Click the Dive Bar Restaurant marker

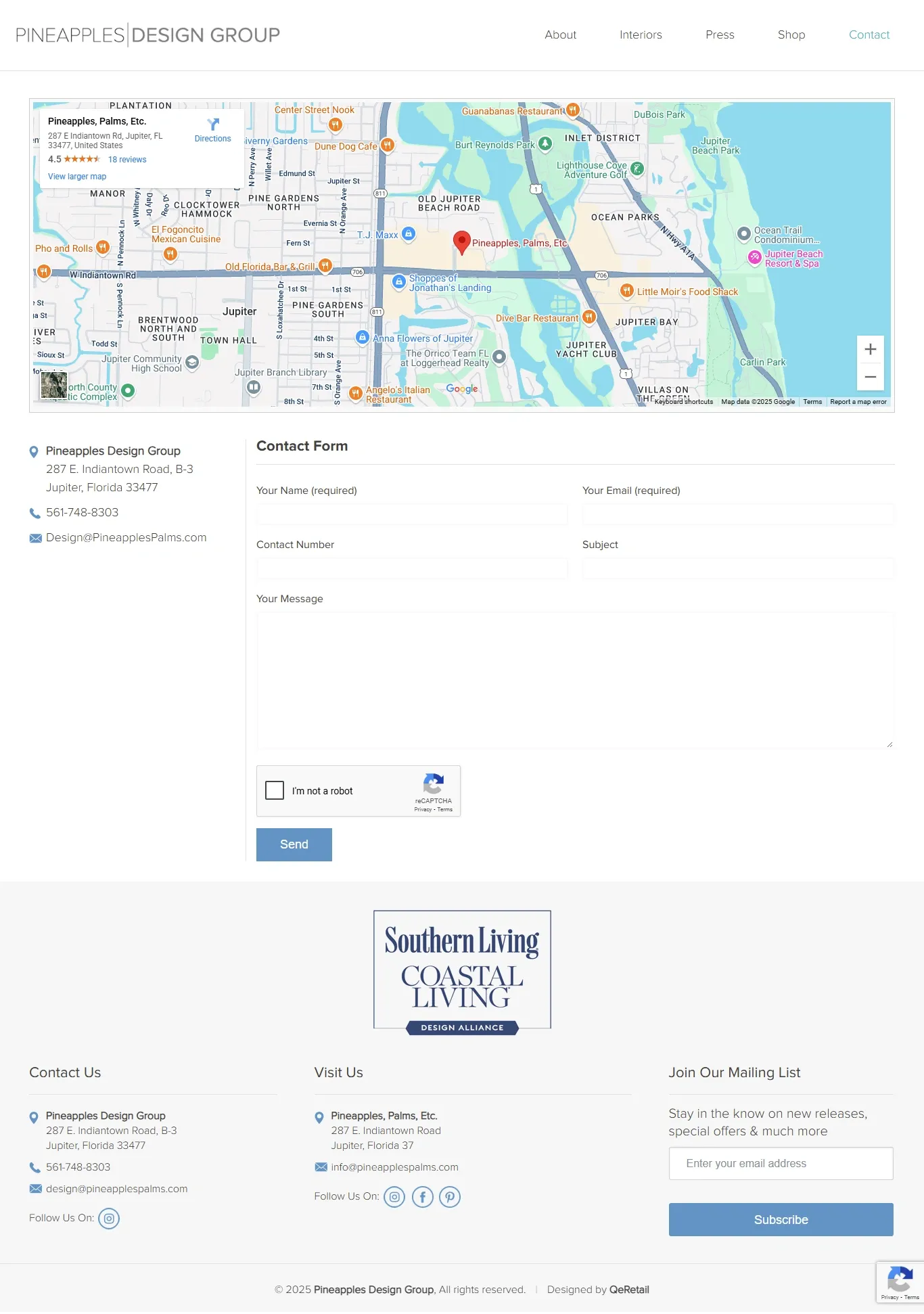(589, 317)
